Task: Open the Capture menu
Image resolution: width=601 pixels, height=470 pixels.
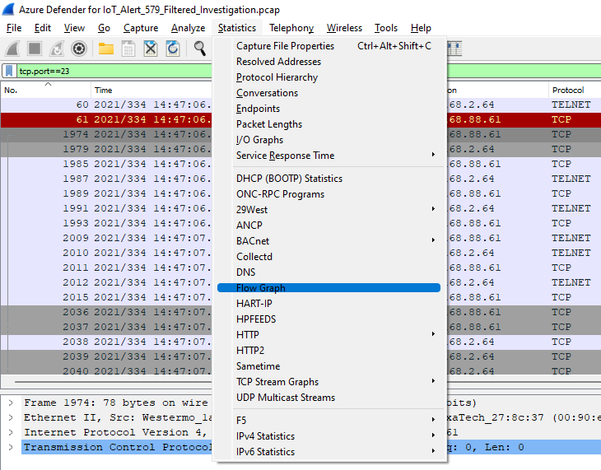Action: point(141,28)
